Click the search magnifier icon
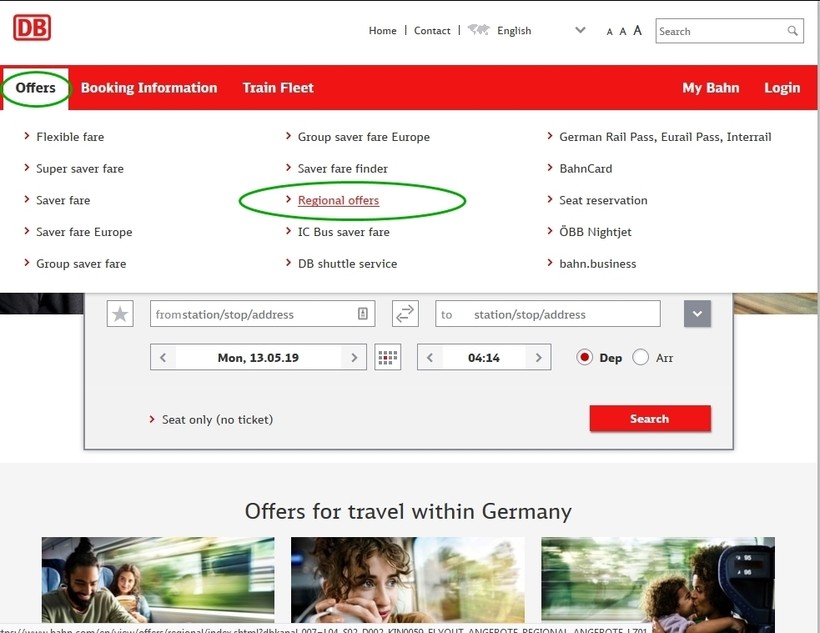This screenshot has width=820, height=633. click(x=793, y=31)
